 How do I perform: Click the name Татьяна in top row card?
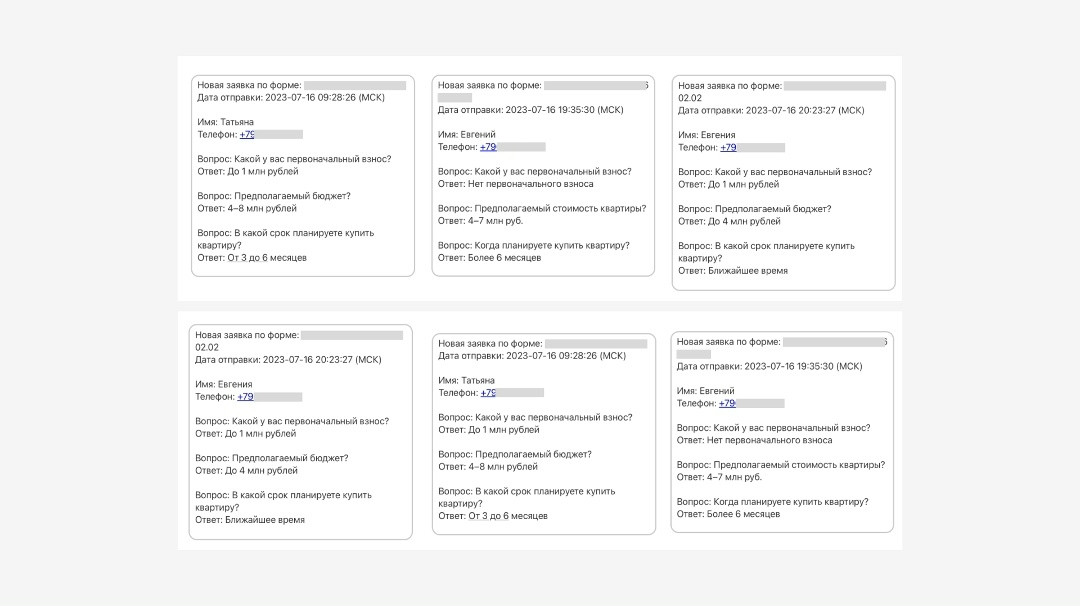[x=237, y=122]
